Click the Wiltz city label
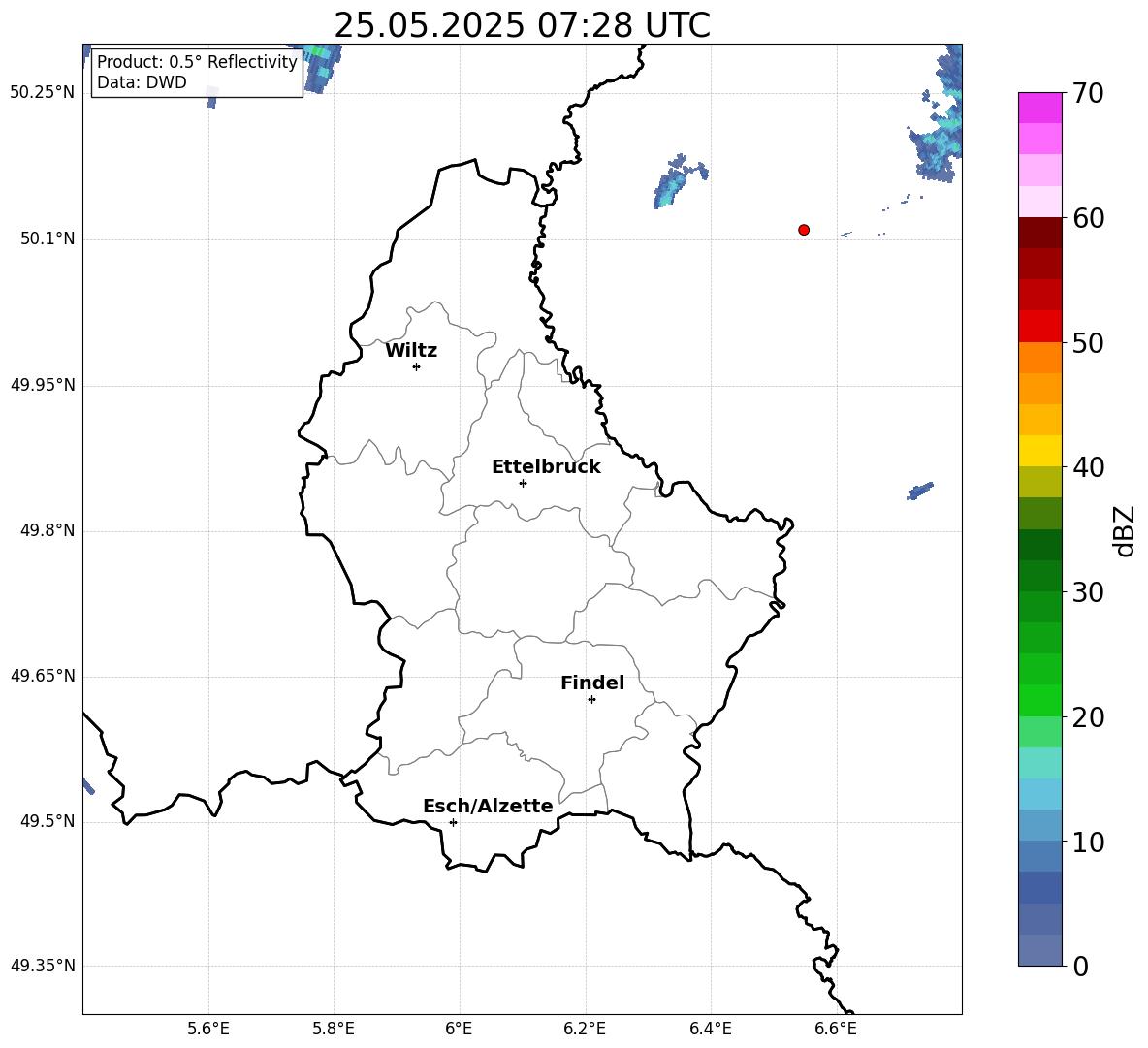This screenshot has height=1048, width=1148. click(411, 351)
